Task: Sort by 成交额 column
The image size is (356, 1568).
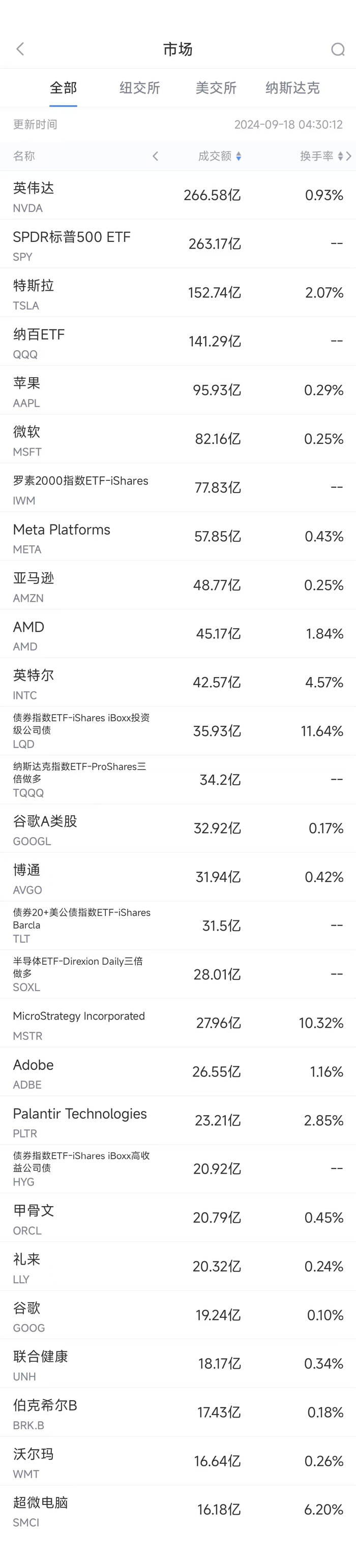Action: point(219,157)
